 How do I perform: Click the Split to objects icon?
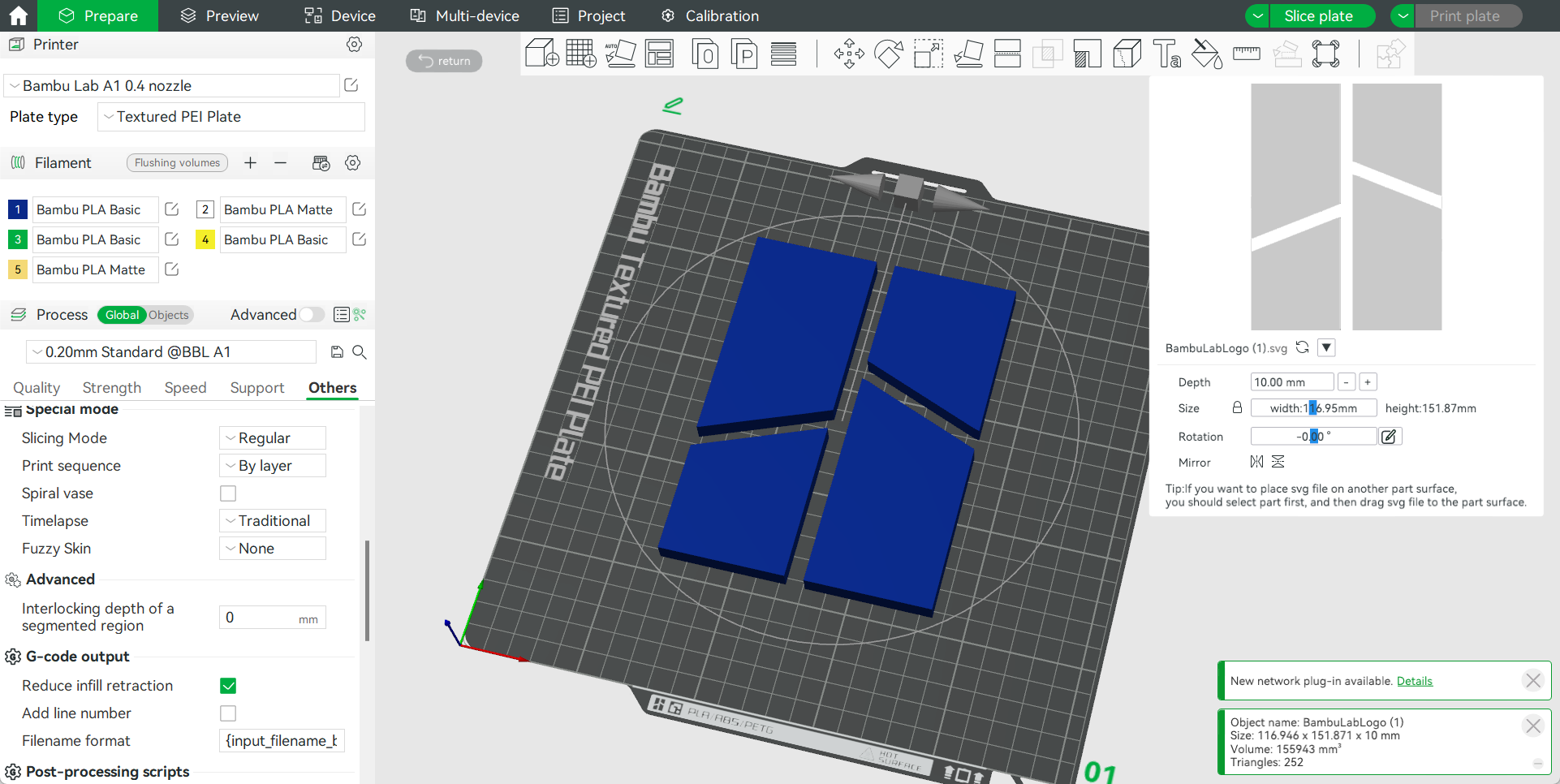point(705,54)
